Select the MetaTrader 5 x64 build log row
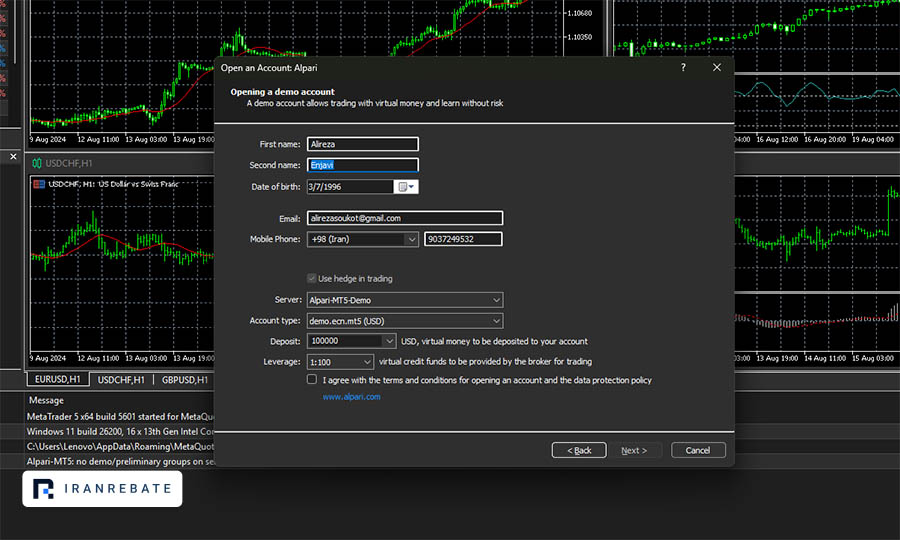 pyautogui.click(x=121, y=417)
